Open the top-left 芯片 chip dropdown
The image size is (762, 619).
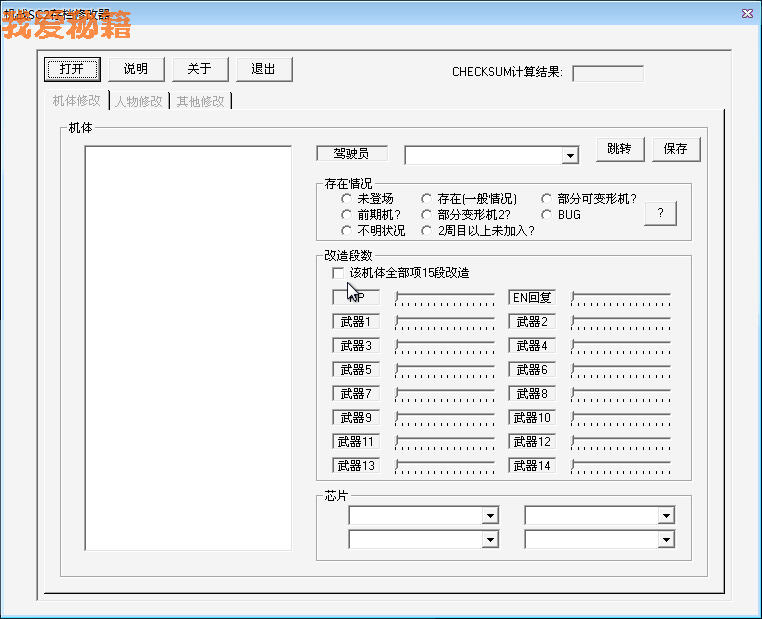pos(490,516)
